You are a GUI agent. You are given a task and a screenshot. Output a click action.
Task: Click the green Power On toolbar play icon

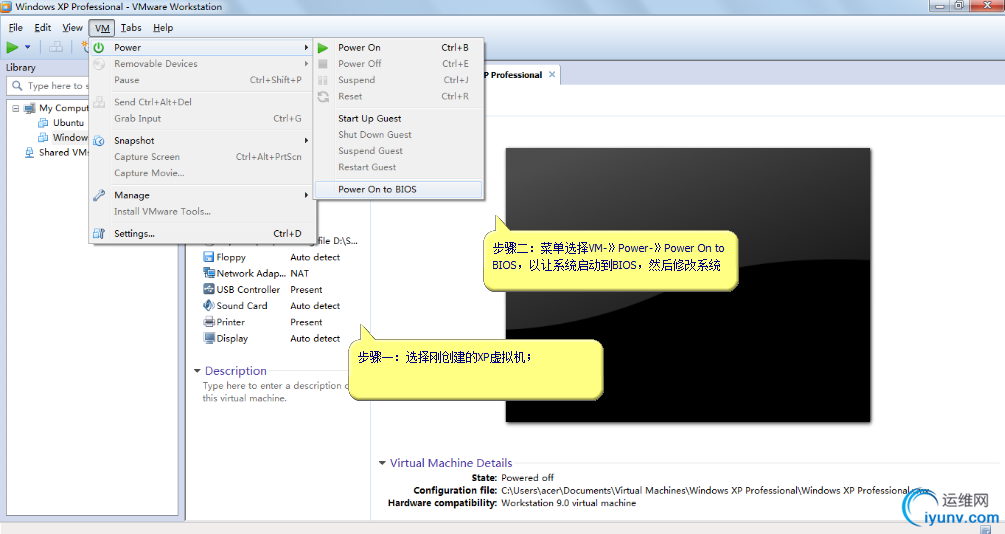[x=12, y=47]
